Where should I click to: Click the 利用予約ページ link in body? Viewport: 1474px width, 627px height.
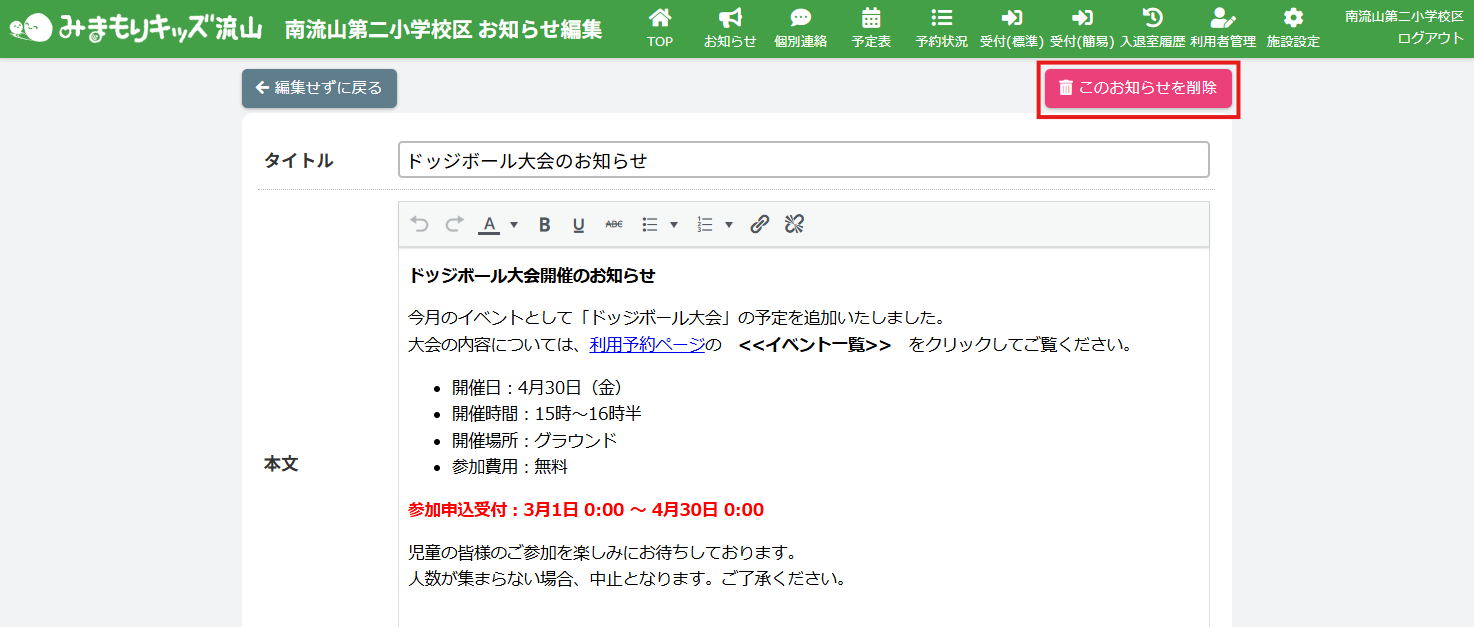click(647, 345)
